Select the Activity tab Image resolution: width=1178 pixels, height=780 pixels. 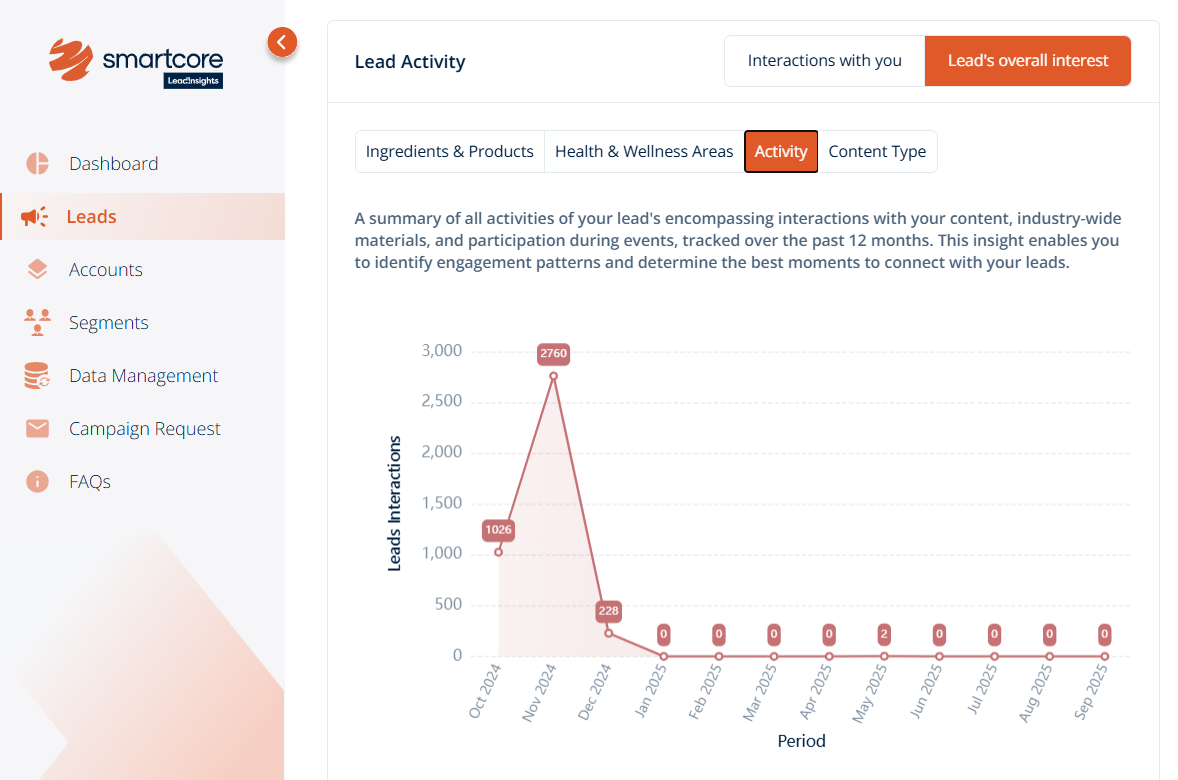click(780, 152)
